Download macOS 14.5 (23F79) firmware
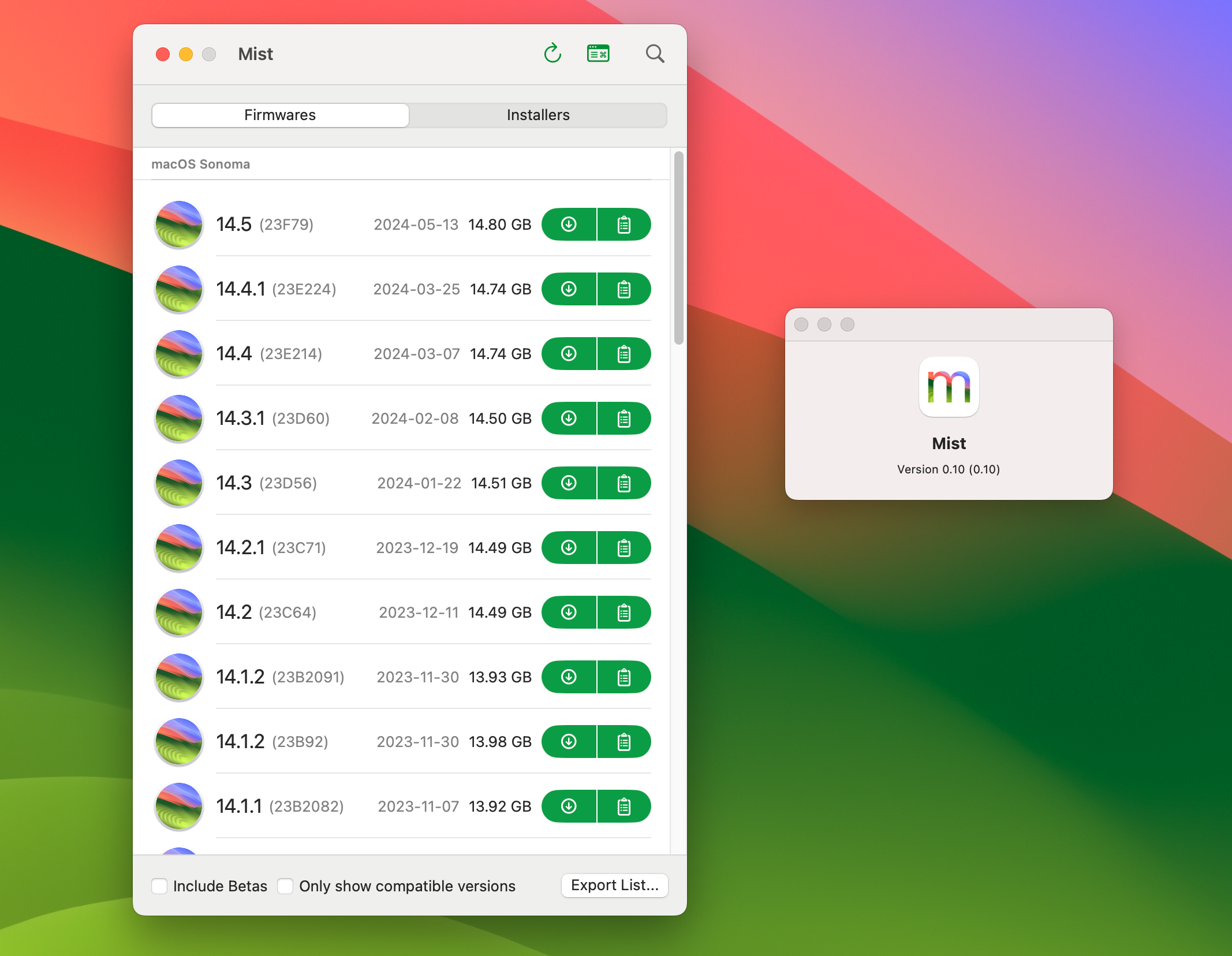The height and width of the screenshot is (956, 1232). (569, 225)
